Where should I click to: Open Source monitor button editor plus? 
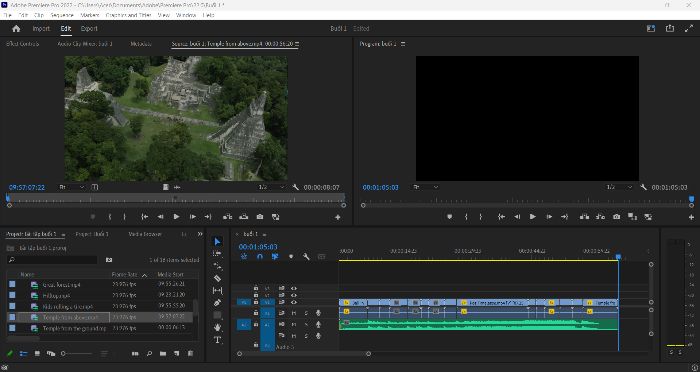[338, 217]
